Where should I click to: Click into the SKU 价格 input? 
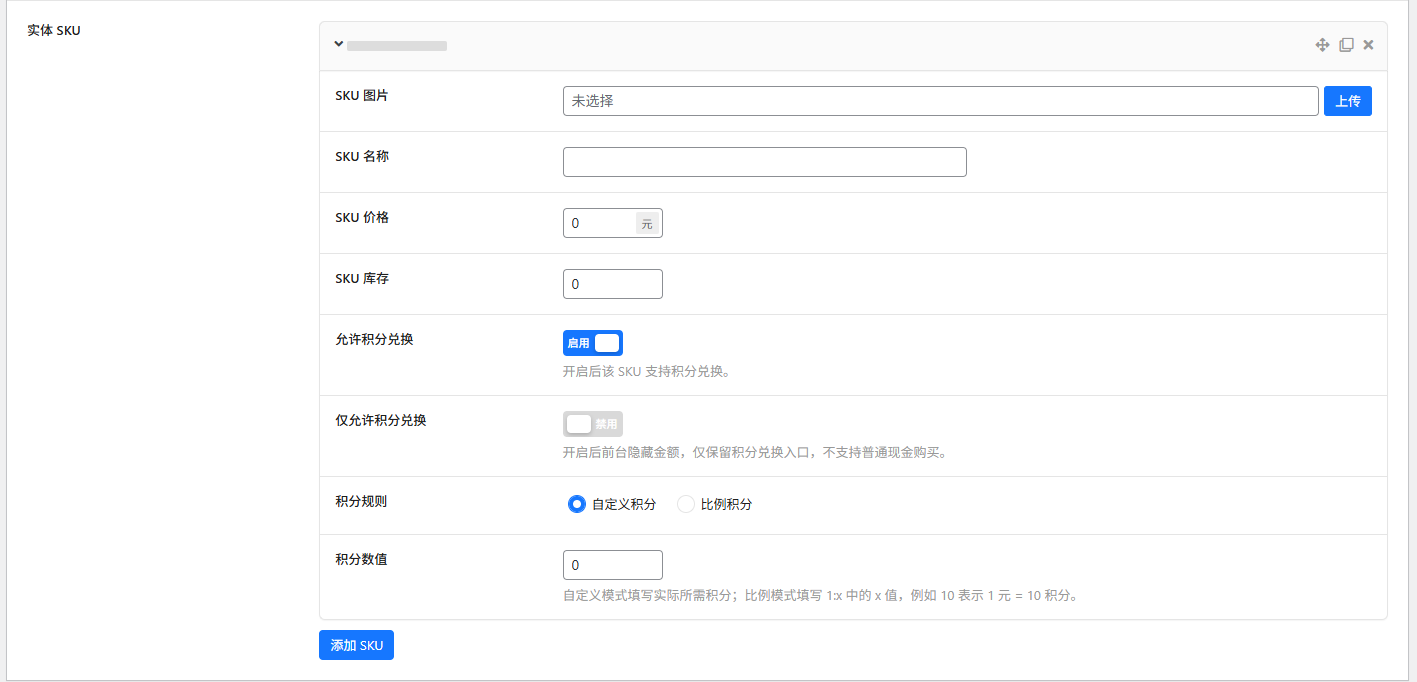click(600, 223)
